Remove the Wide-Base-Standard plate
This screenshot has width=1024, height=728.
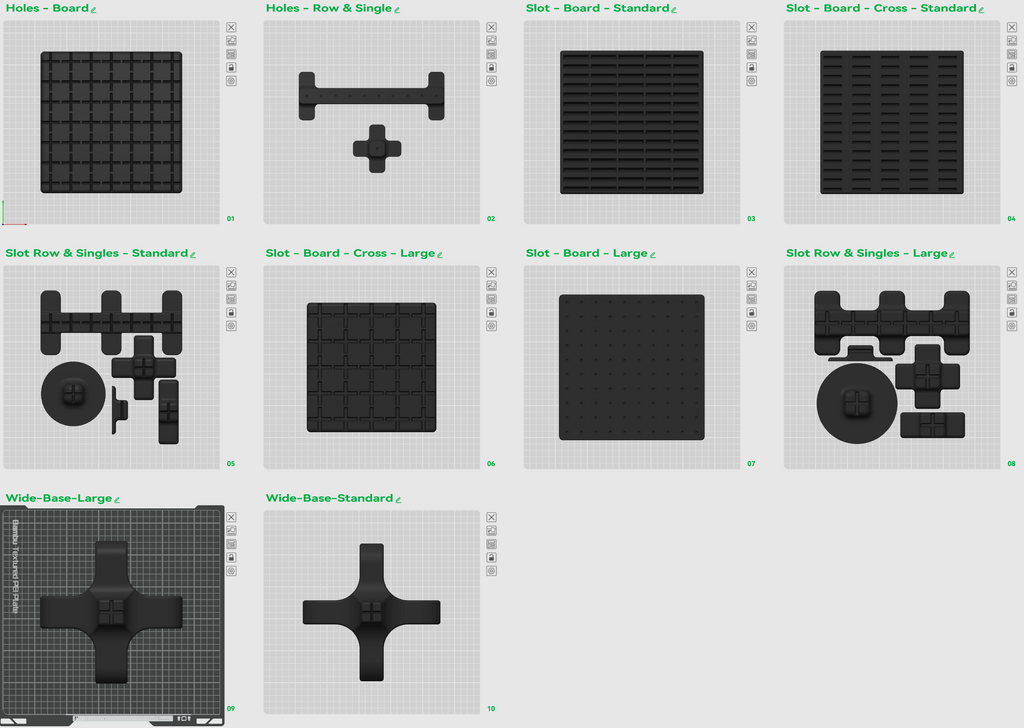point(491,517)
